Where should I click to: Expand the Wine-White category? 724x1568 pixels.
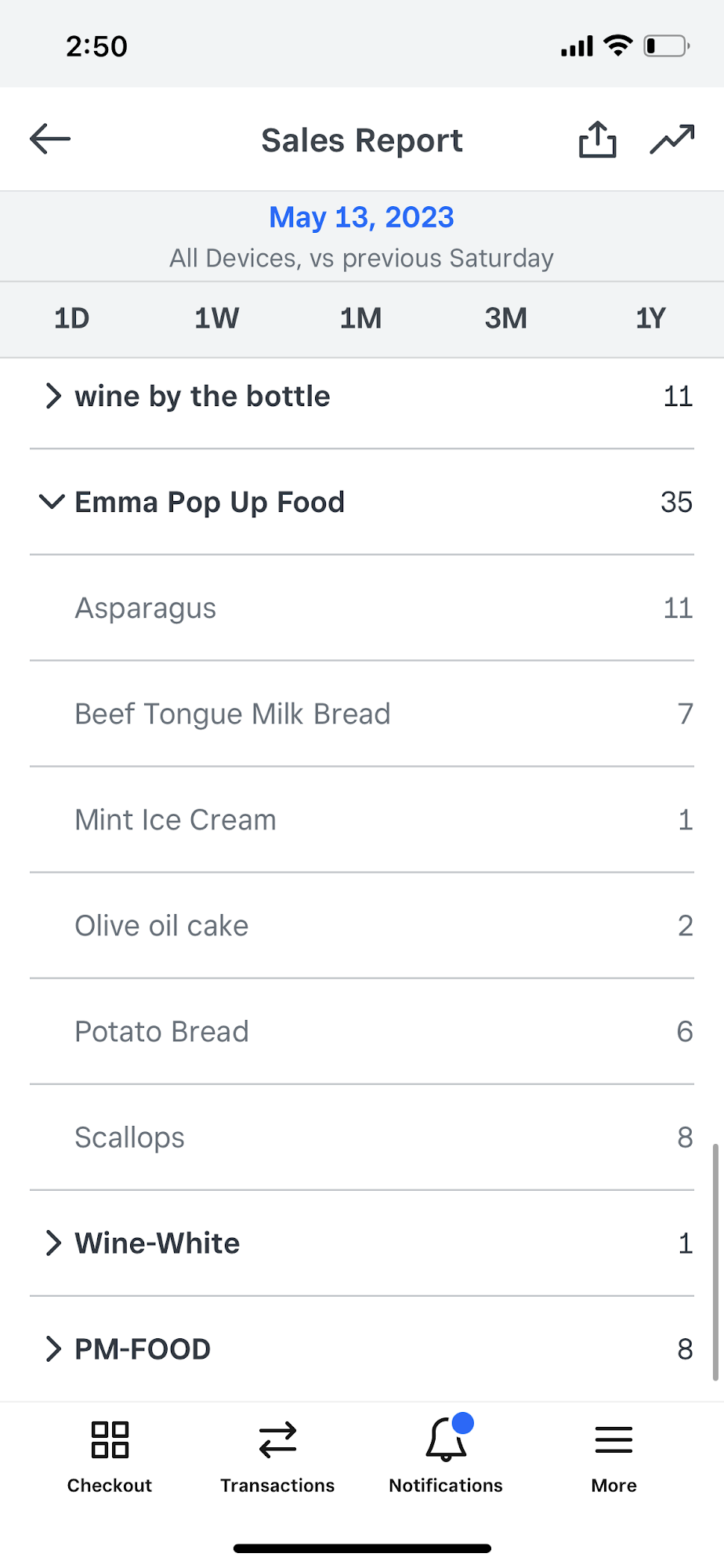(52, 1243)
